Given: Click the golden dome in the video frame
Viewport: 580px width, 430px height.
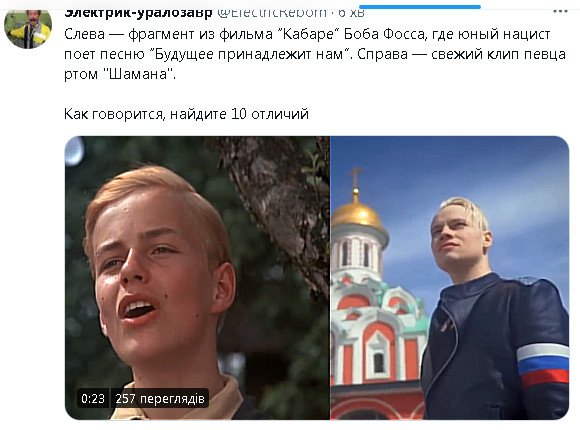Looking at the screenshot, I should click(x=357, y=214).
